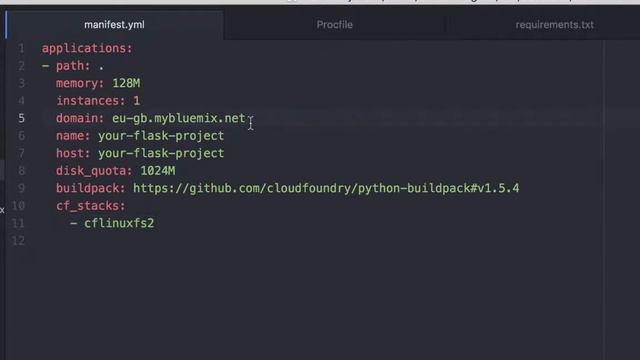Select the 1024M disk quota value

tap(158, 171)
